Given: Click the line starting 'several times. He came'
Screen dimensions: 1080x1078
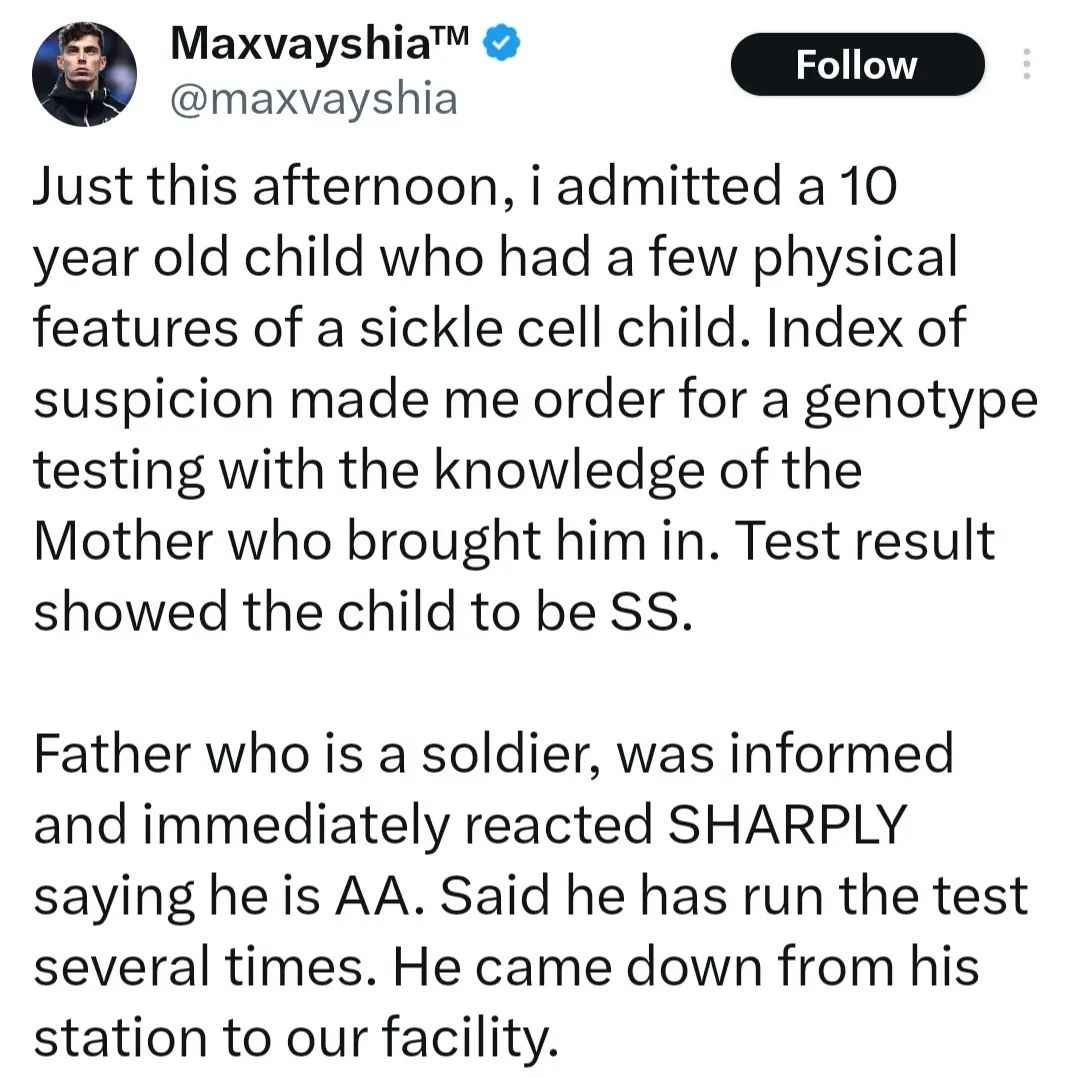Looking at the screenshot, I should click(x=506, y=966).
